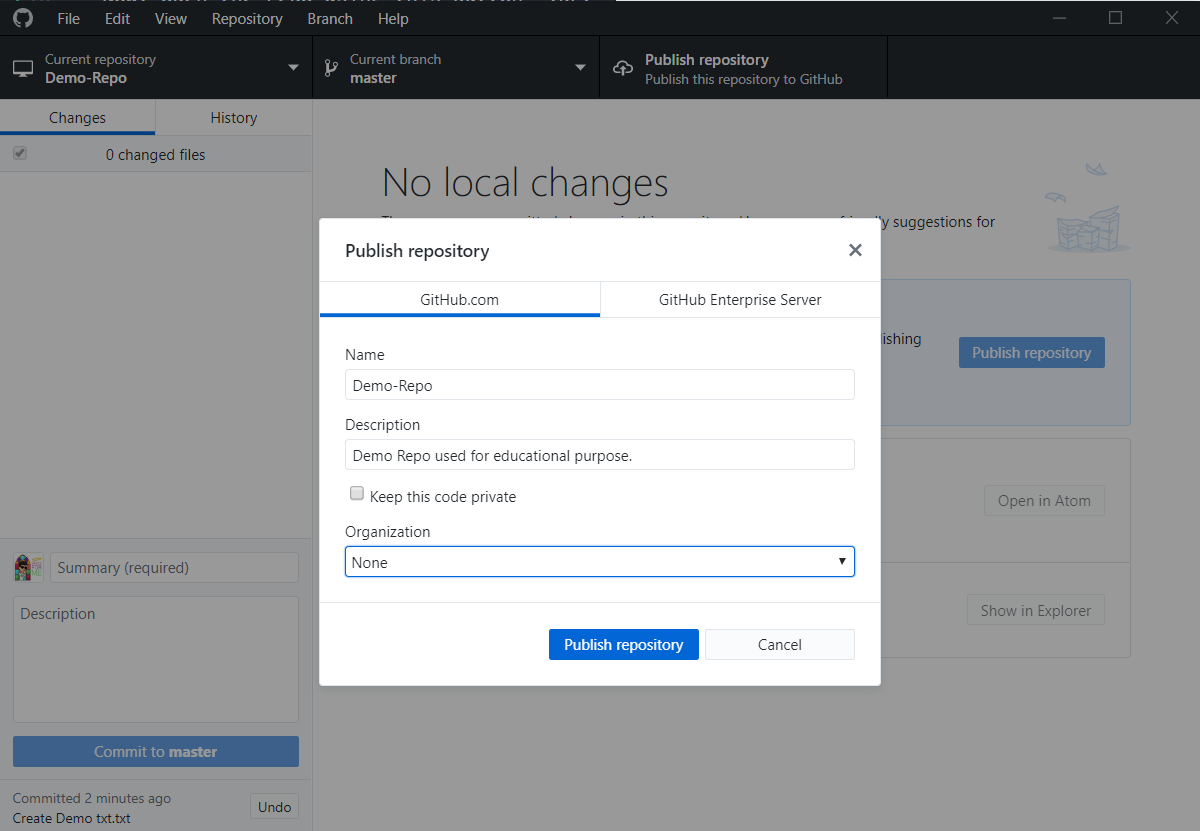Click the '0 changed files' label
Image resolution: width=1200 pixels, height=831 pixels.
pyautogui.click(x=156, y=155)
